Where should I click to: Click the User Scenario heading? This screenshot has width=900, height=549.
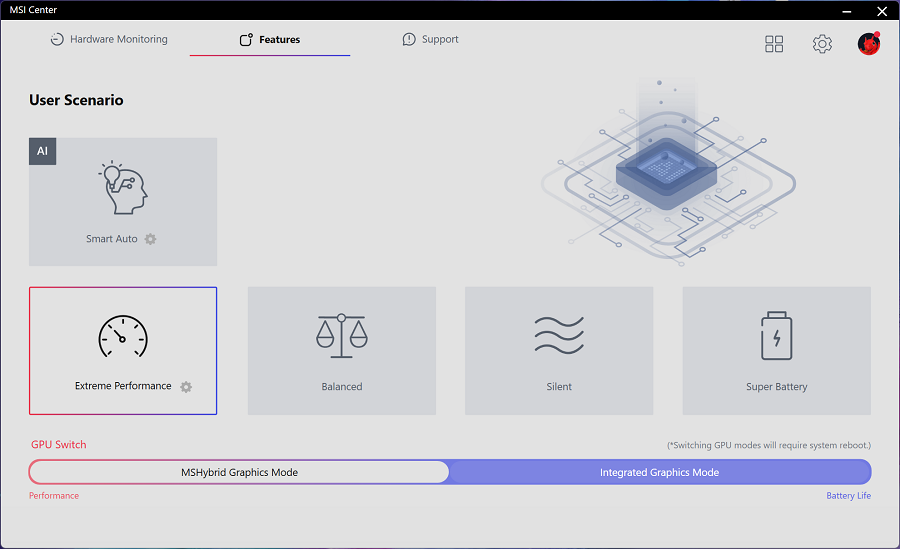coord(76,100)
